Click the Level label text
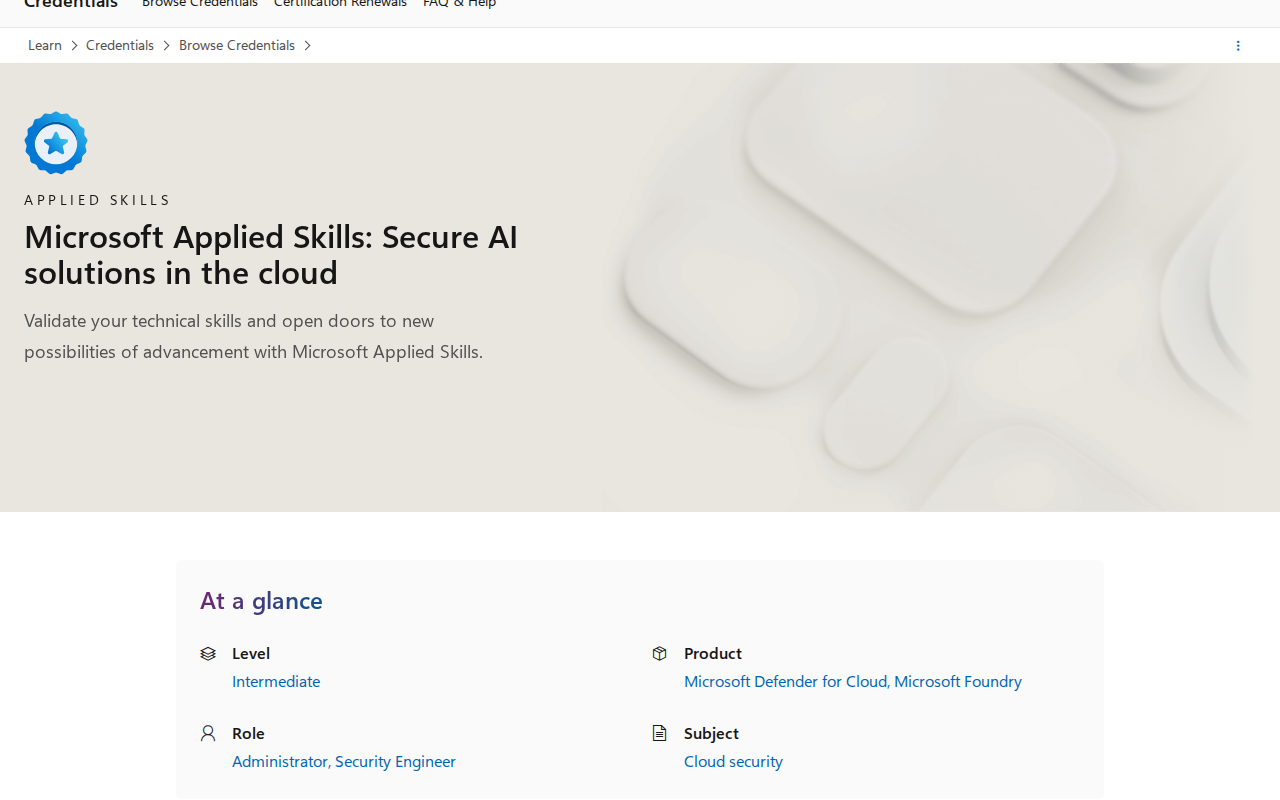This screenshot has width=1280, height=800. click(x=251, y=653)
